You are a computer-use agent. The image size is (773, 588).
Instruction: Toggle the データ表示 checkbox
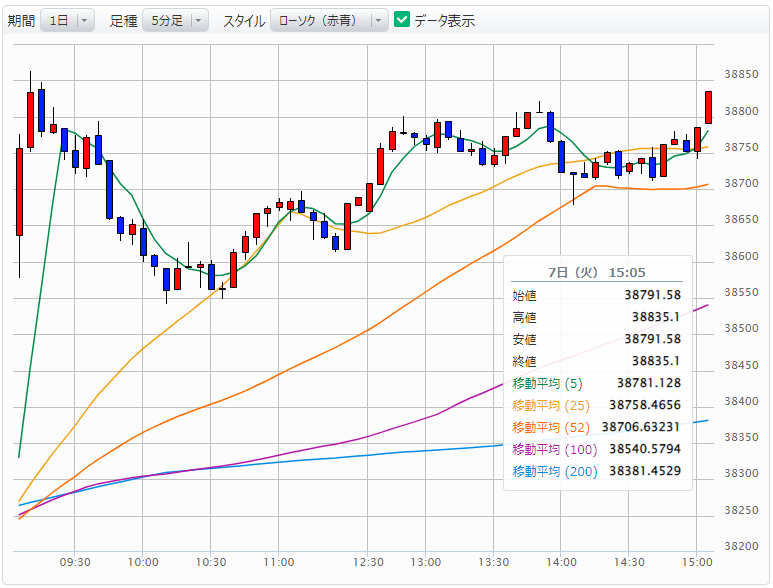(x=402, y=20)
